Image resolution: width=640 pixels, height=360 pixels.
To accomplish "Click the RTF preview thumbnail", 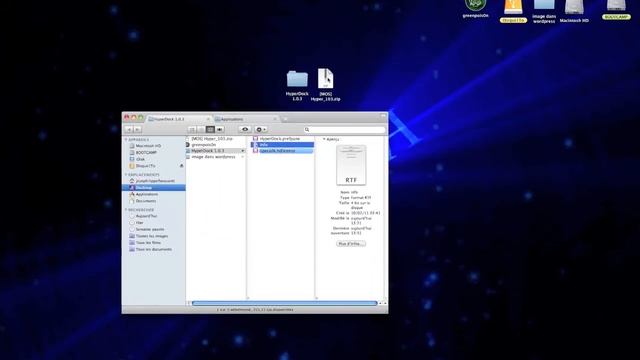I will 351,165.
